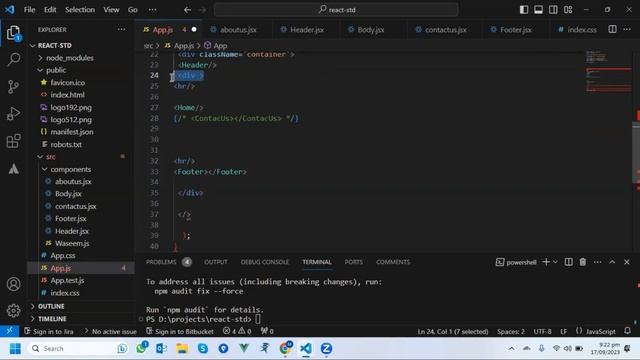Open errors and warnings status indicator
The height and width of the screenshot is (360, 640).
pos(237,331)
